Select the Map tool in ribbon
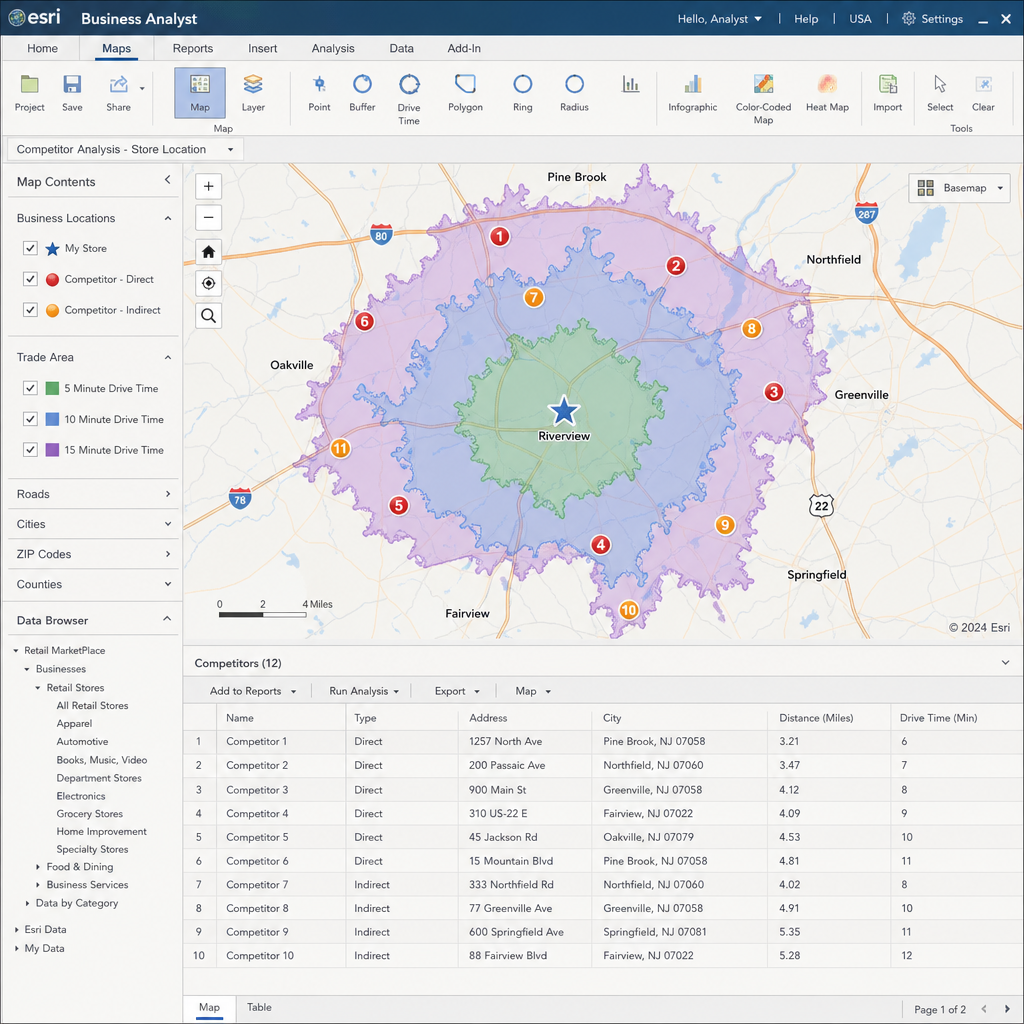Viewport: 1024px width, 1024px height. (x=200, y=93)
